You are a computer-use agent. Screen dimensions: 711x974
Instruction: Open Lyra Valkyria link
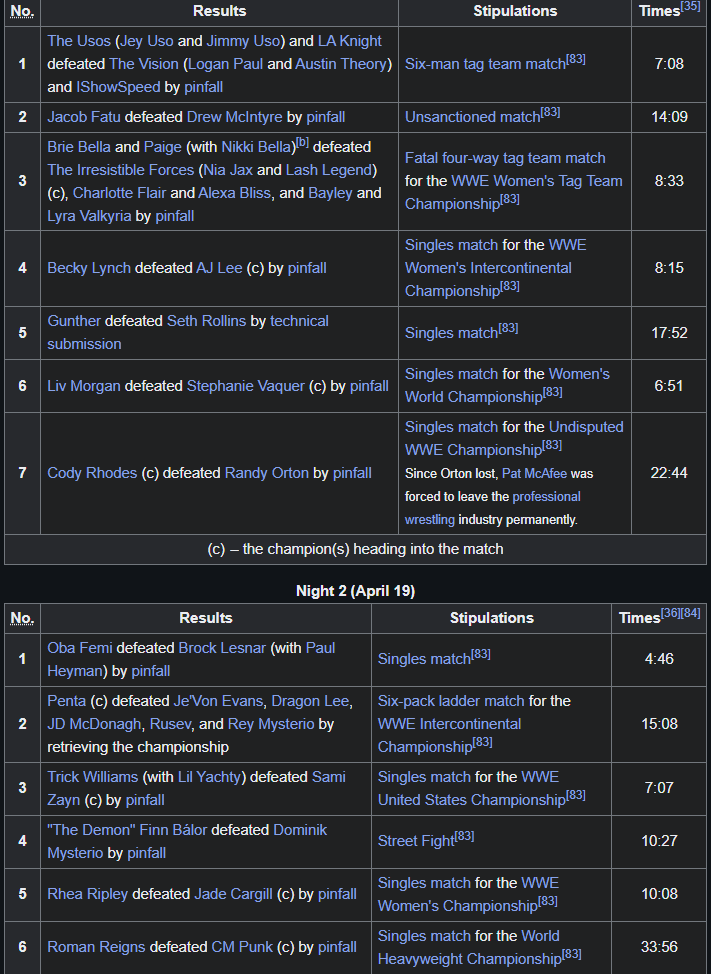tap(89, 216)
